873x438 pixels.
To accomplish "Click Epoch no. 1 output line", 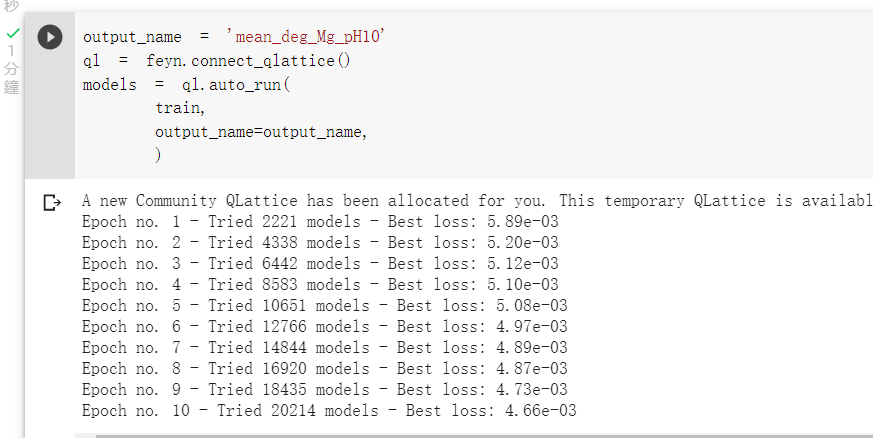I will click(320, 222).
